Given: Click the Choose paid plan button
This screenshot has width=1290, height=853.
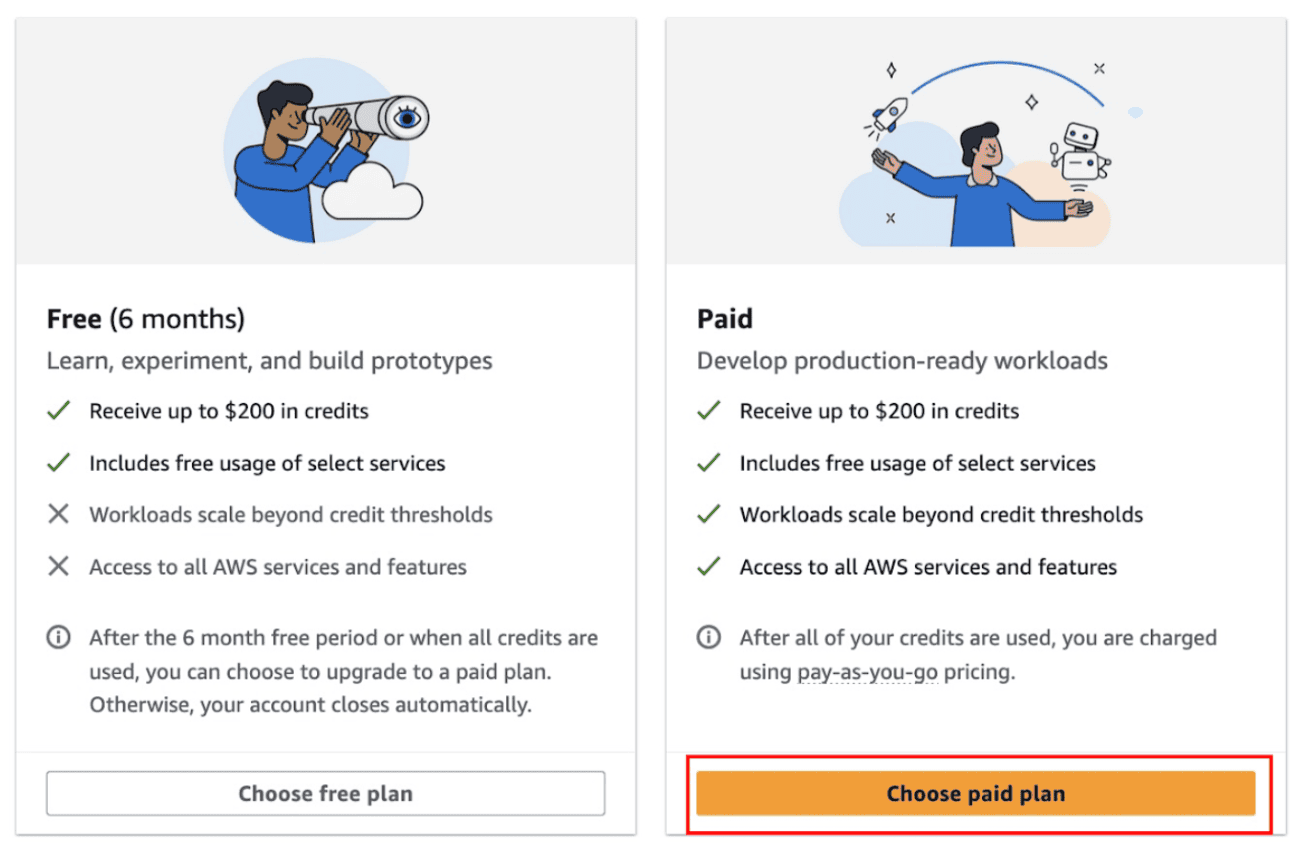Looking at the screenshot, I should (x=975, y=794).
